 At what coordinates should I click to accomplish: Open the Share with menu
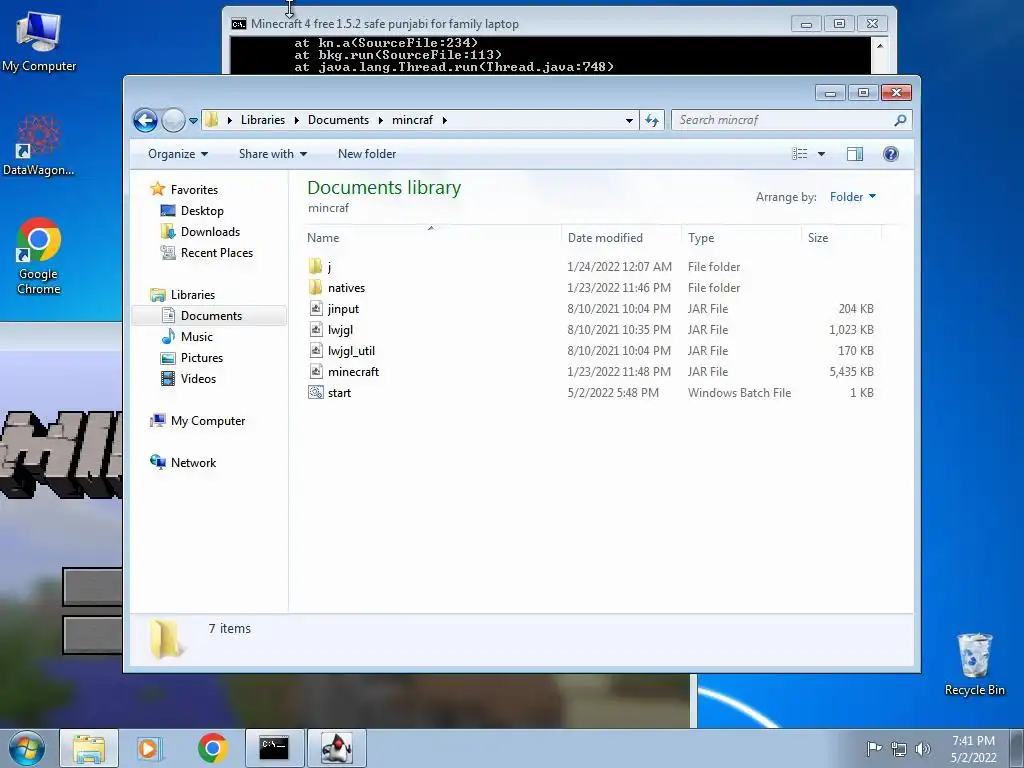click(272, 154)
